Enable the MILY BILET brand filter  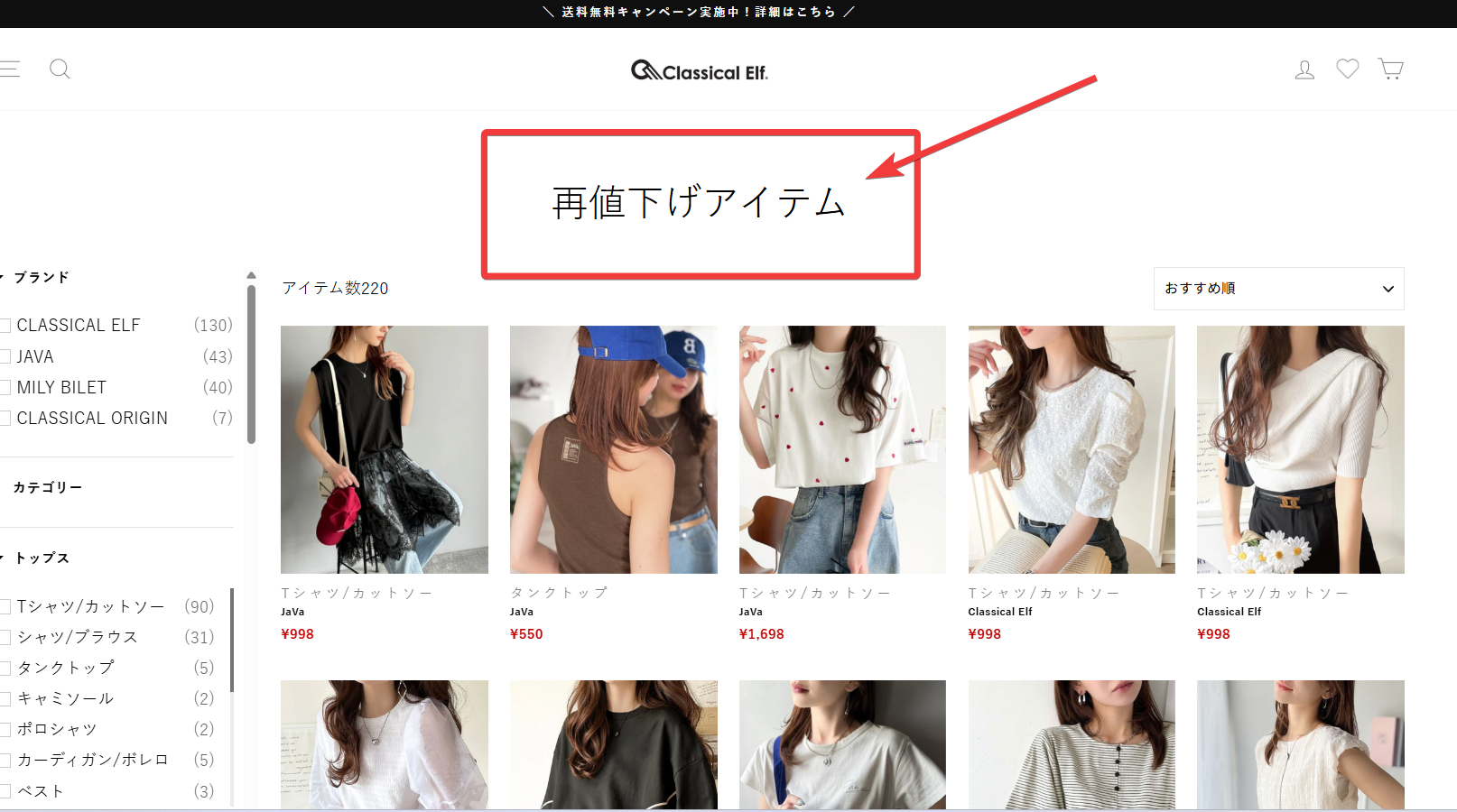point(6,388)
